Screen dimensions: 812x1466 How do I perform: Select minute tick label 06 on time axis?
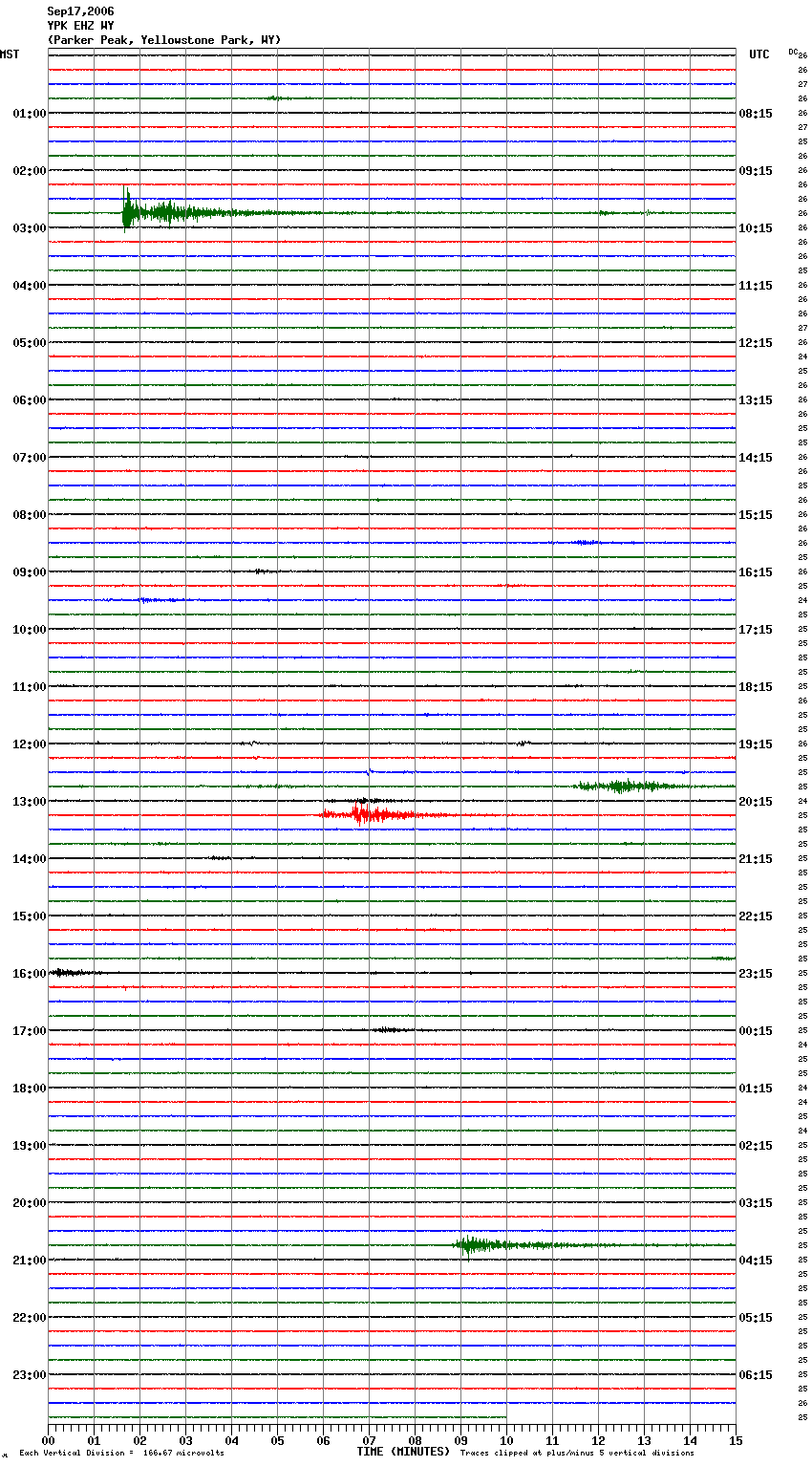(x=323, y=1440)
